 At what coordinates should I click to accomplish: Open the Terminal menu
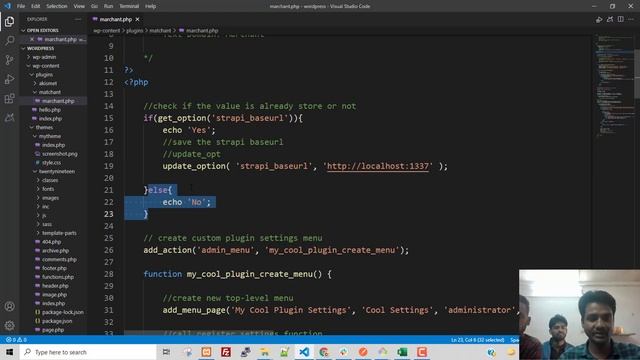point(129,6)
